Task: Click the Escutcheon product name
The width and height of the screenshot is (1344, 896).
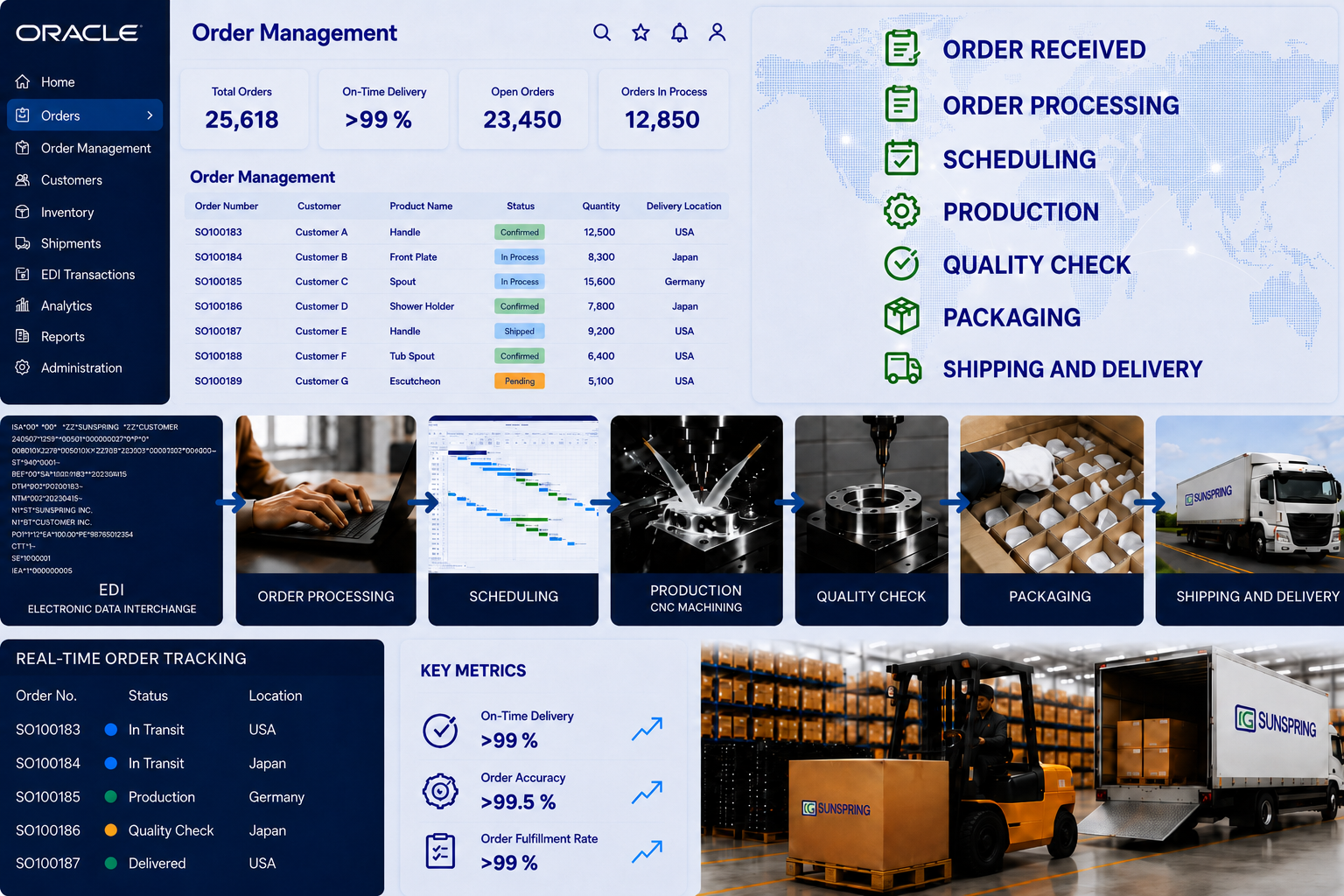Action: point(415,381)
